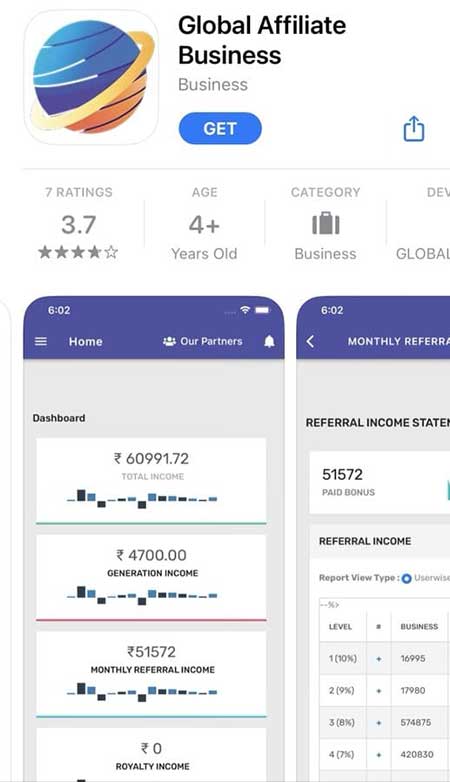Expand level 3(8%) row plus icon

(x=379, y=723)
